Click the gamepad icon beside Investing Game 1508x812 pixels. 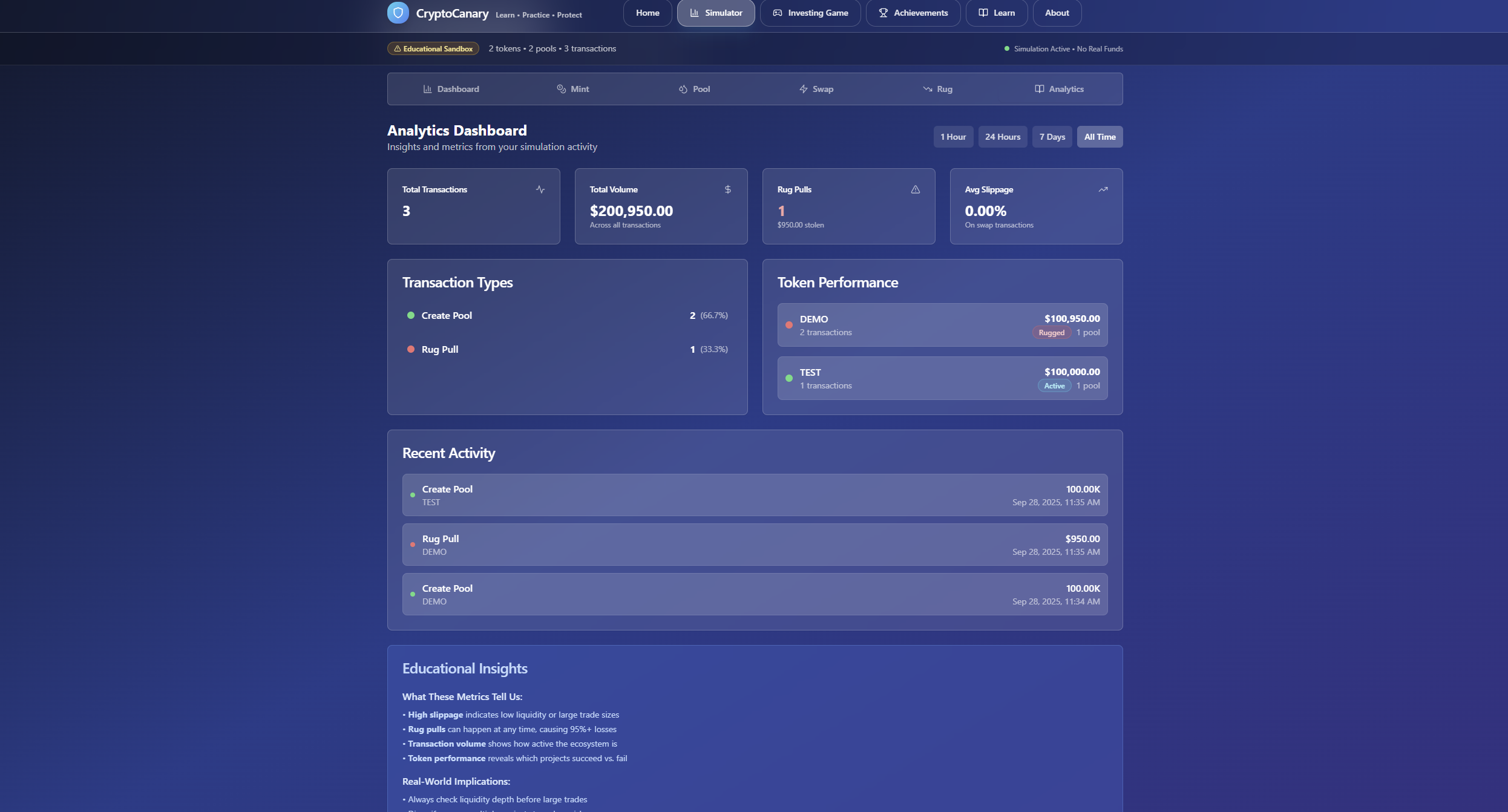pos(777,13)
